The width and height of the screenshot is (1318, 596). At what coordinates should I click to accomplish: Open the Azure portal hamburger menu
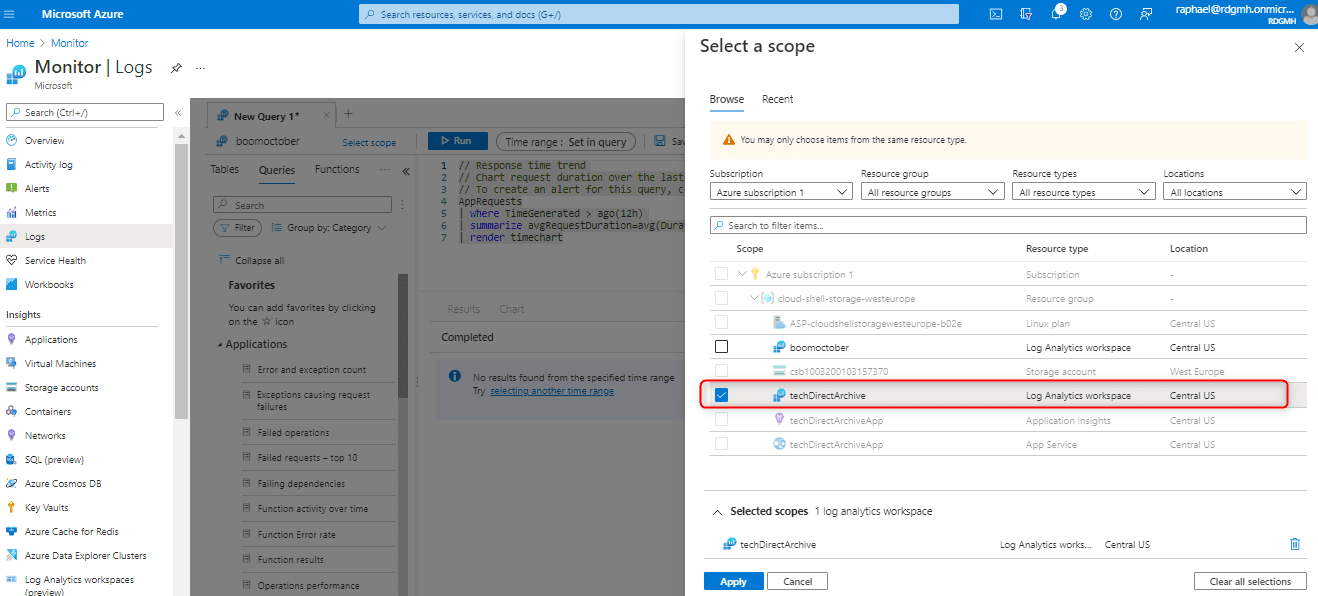coord(11,14)
